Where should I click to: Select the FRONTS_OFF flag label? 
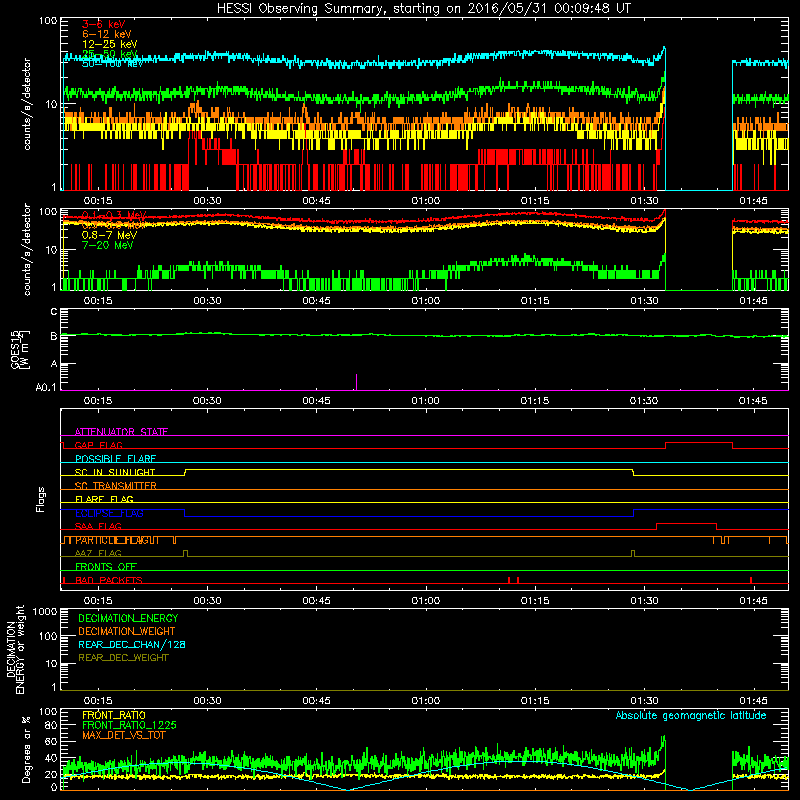(x=106, y=567)
